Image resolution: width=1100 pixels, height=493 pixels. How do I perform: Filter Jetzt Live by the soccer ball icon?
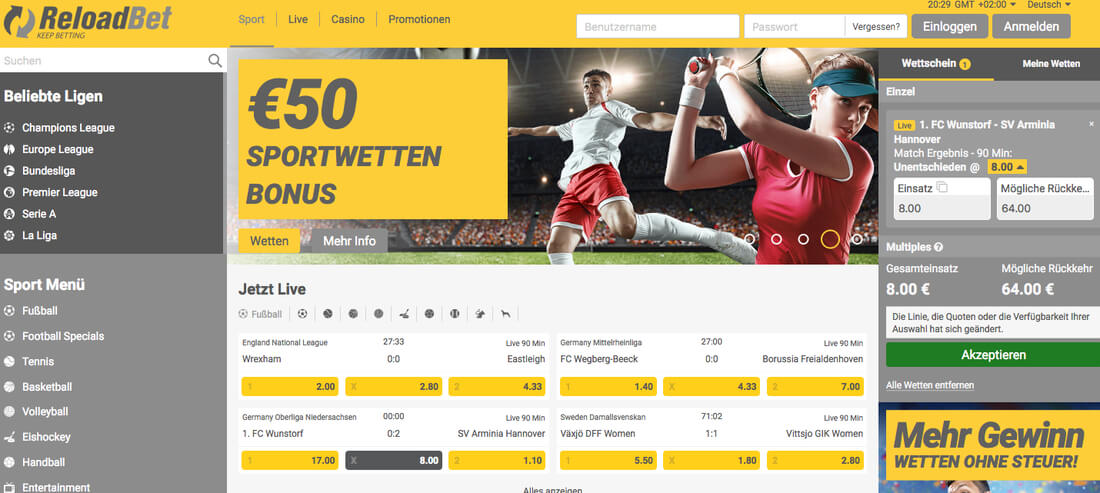[302, 314]
